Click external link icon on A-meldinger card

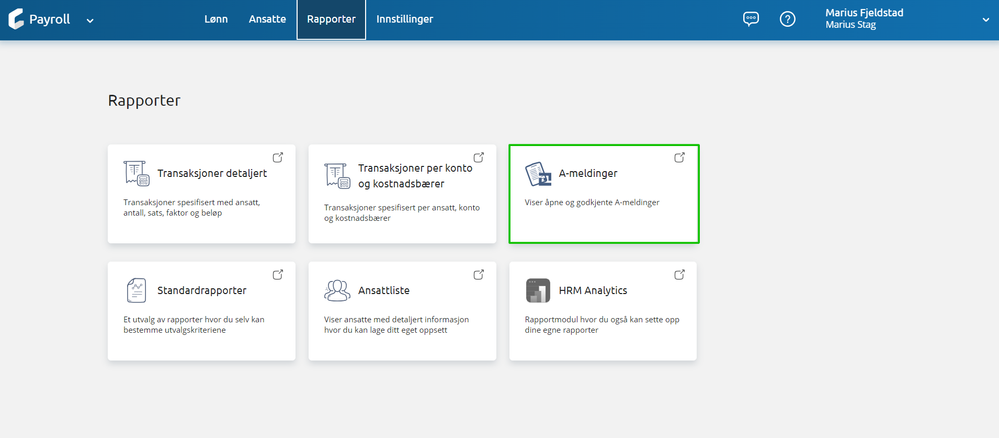pos(679,157)
